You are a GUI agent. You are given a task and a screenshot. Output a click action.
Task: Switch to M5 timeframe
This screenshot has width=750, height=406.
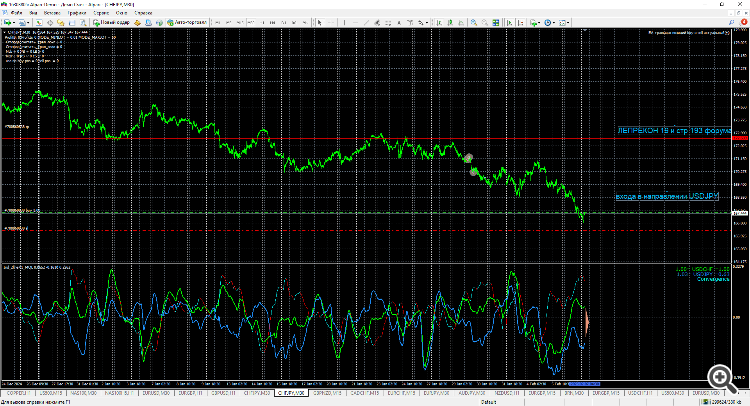tap(228, 22)
